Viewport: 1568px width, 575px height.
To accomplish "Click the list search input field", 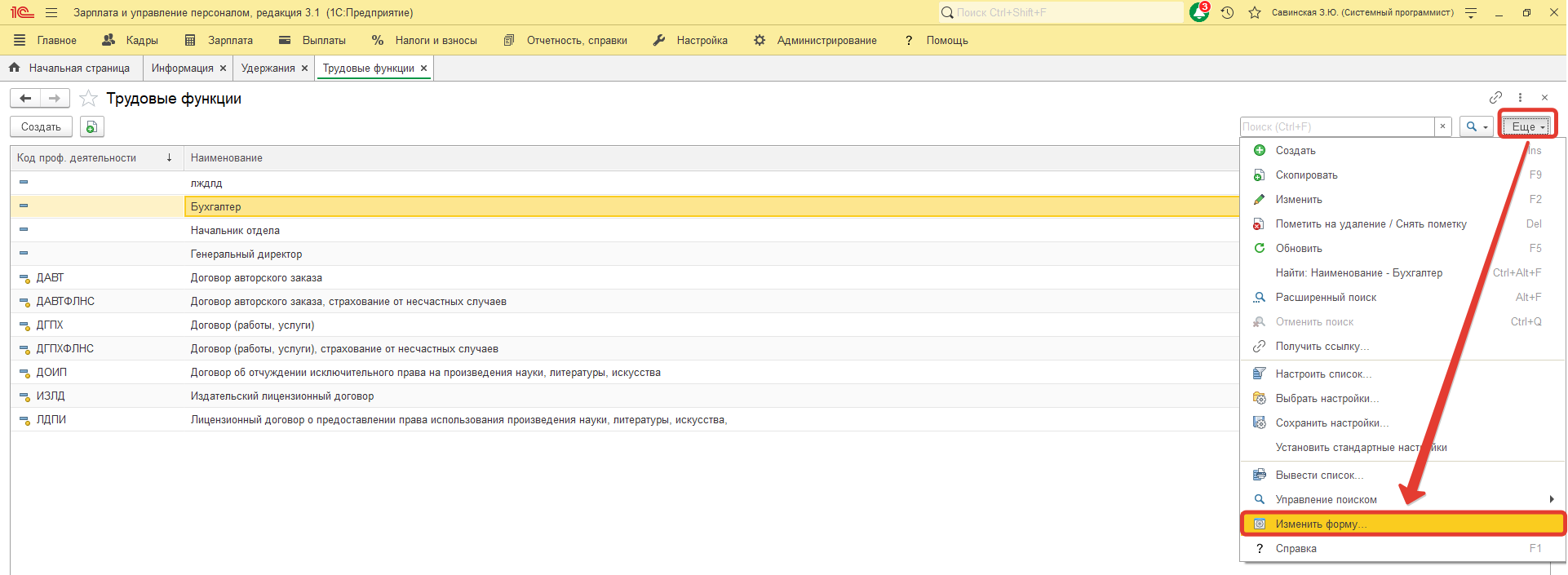I will [x=1336, y=126].
